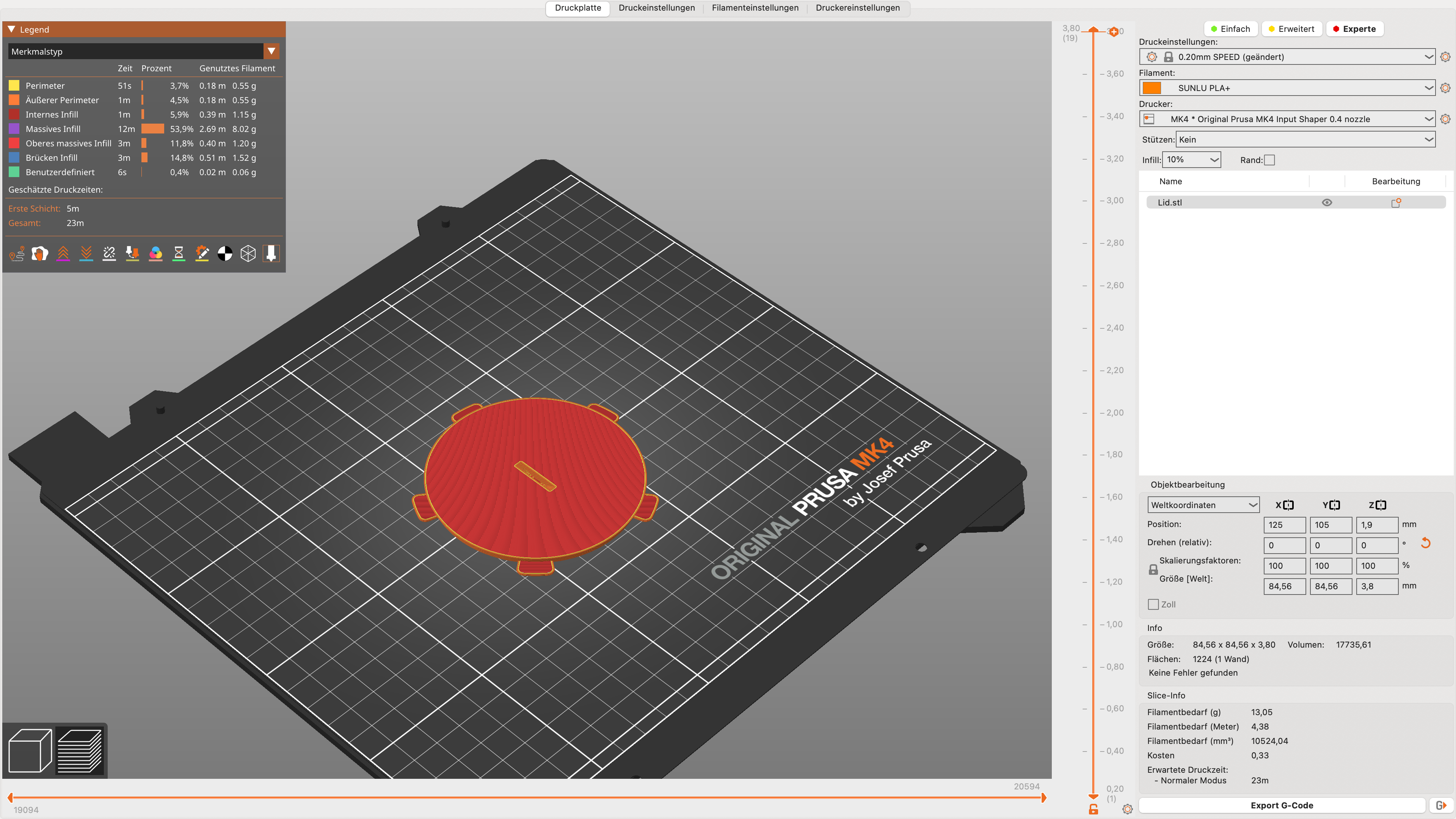Expand the Infill 10% combo box

pos(1191,160)
